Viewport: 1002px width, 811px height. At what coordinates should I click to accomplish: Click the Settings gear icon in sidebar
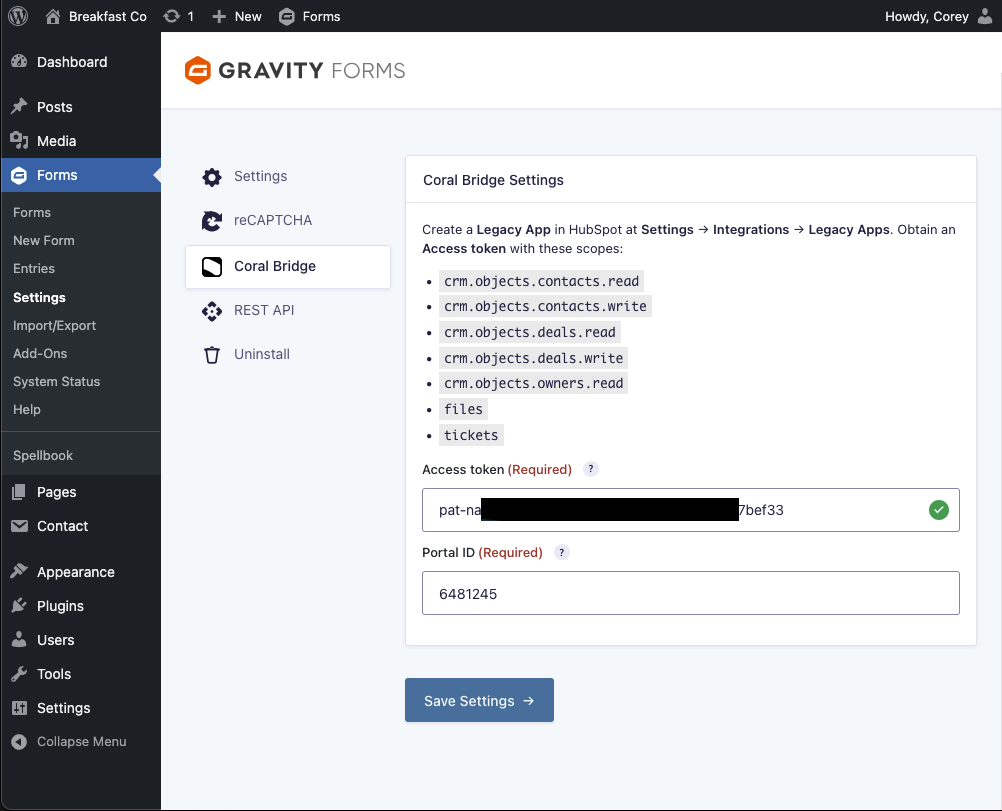pyautogui.click(x=212, y=177)
